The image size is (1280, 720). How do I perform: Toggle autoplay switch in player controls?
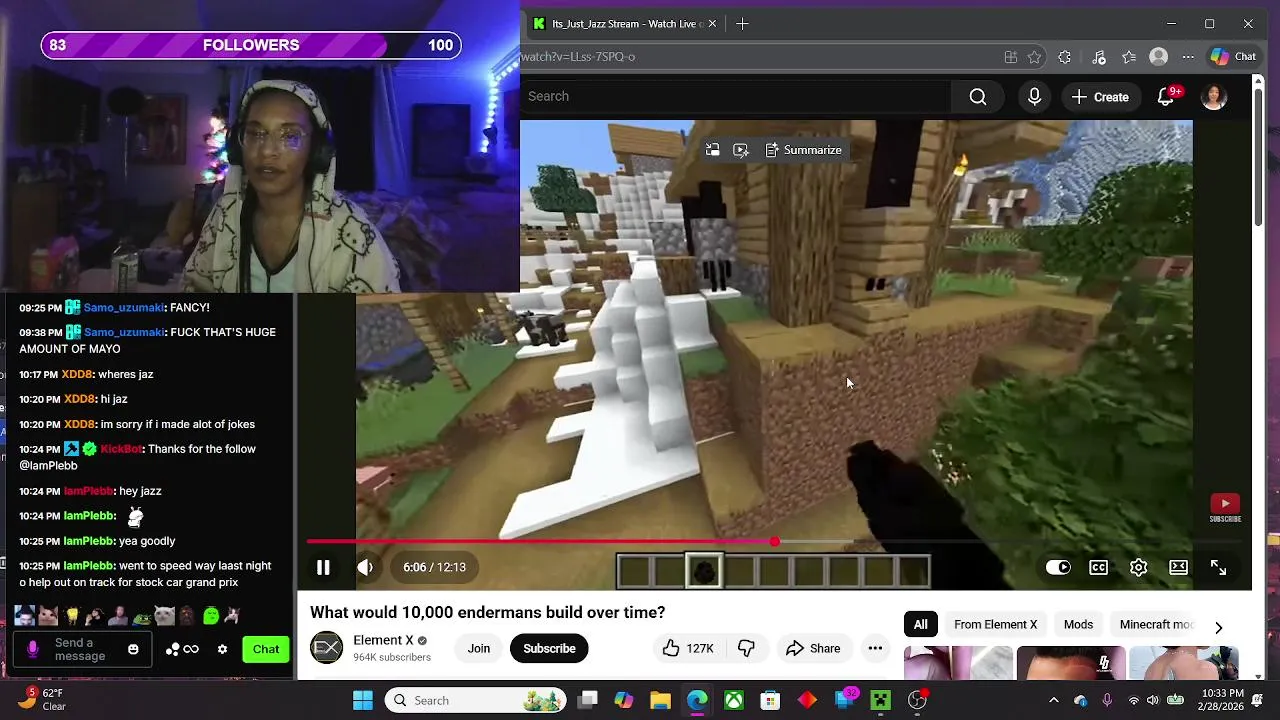[x=1058, y=567]
